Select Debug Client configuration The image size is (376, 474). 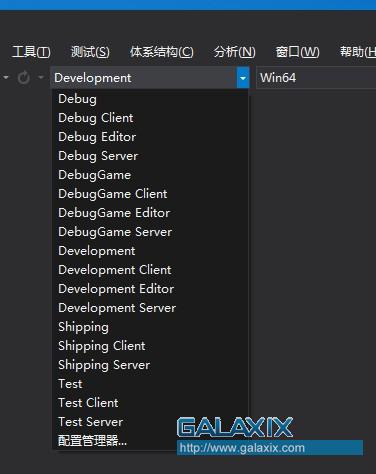(x=150, y=118)
